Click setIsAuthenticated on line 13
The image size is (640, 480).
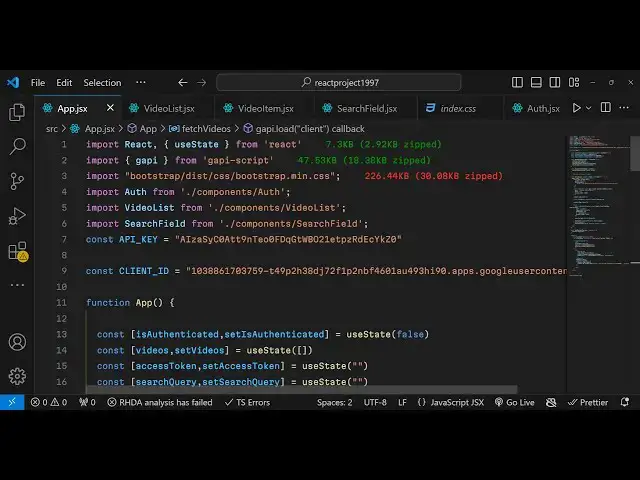coord(274,334)
